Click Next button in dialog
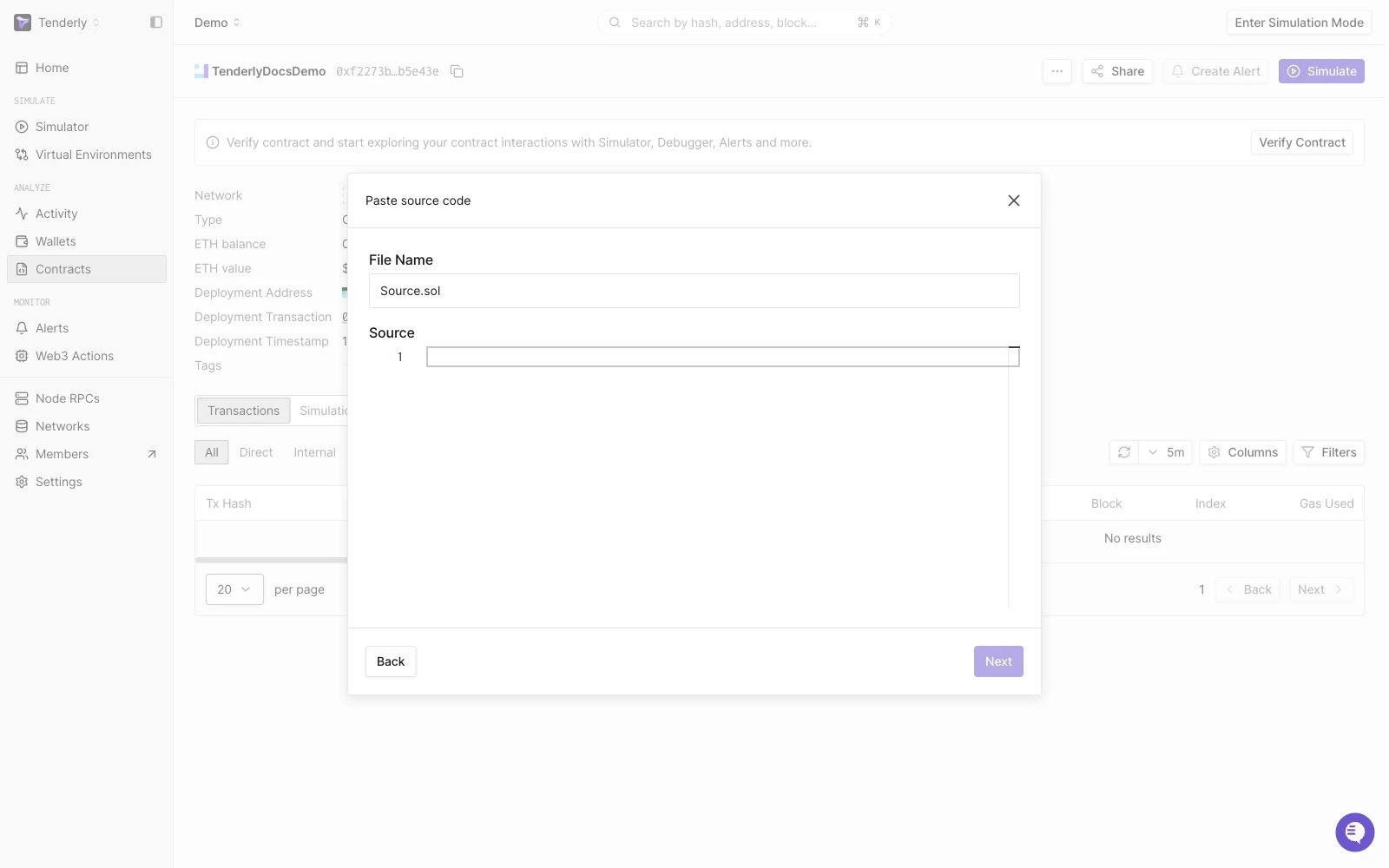 998,661
